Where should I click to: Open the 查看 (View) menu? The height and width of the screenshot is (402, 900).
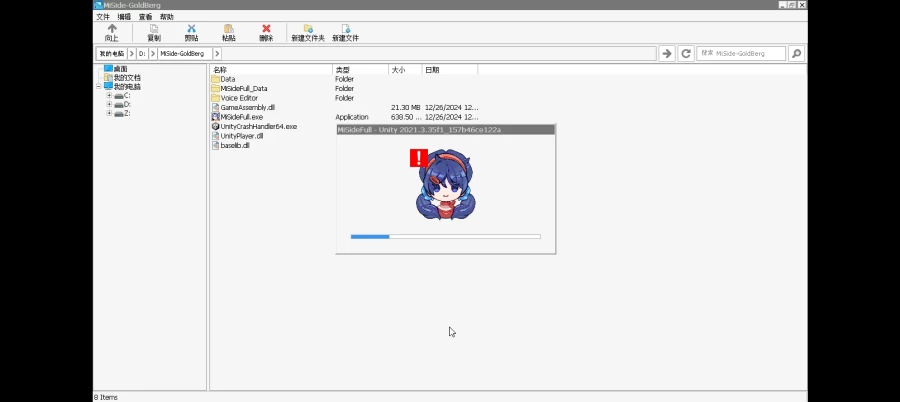tap(146, 17)
